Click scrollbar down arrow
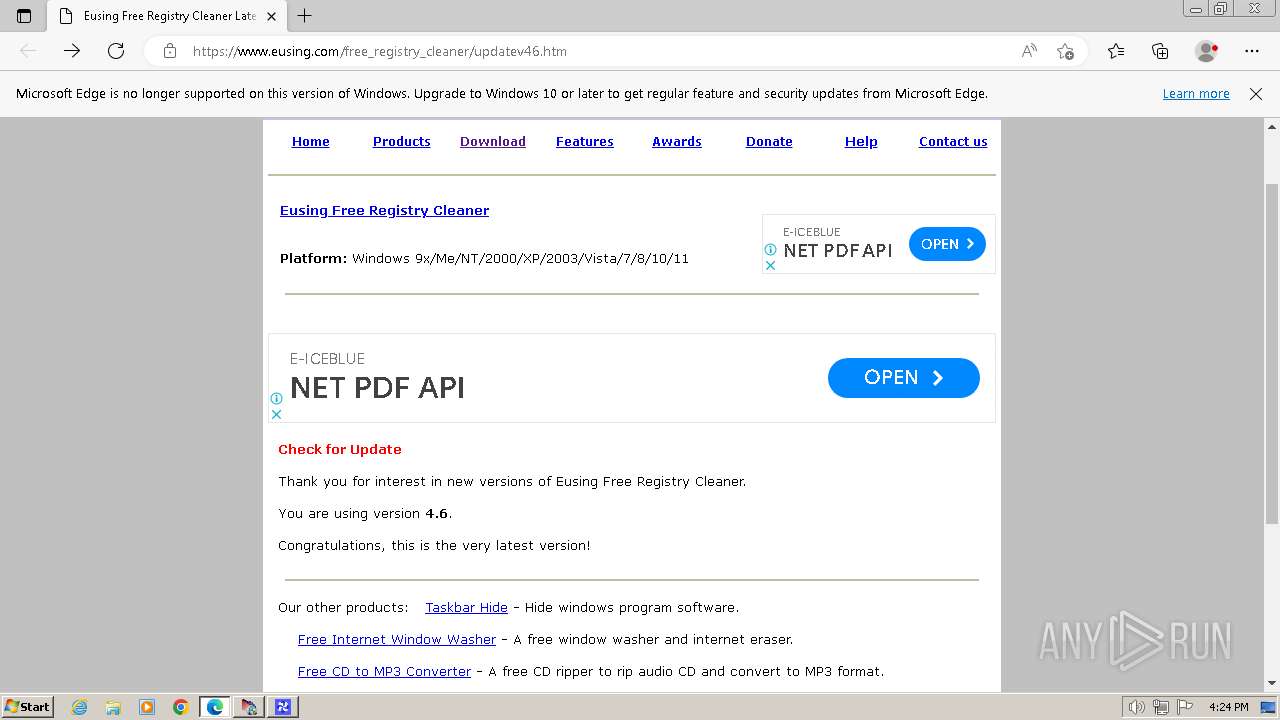This screenshot has height=720, width=1280. coord(1272,683)
